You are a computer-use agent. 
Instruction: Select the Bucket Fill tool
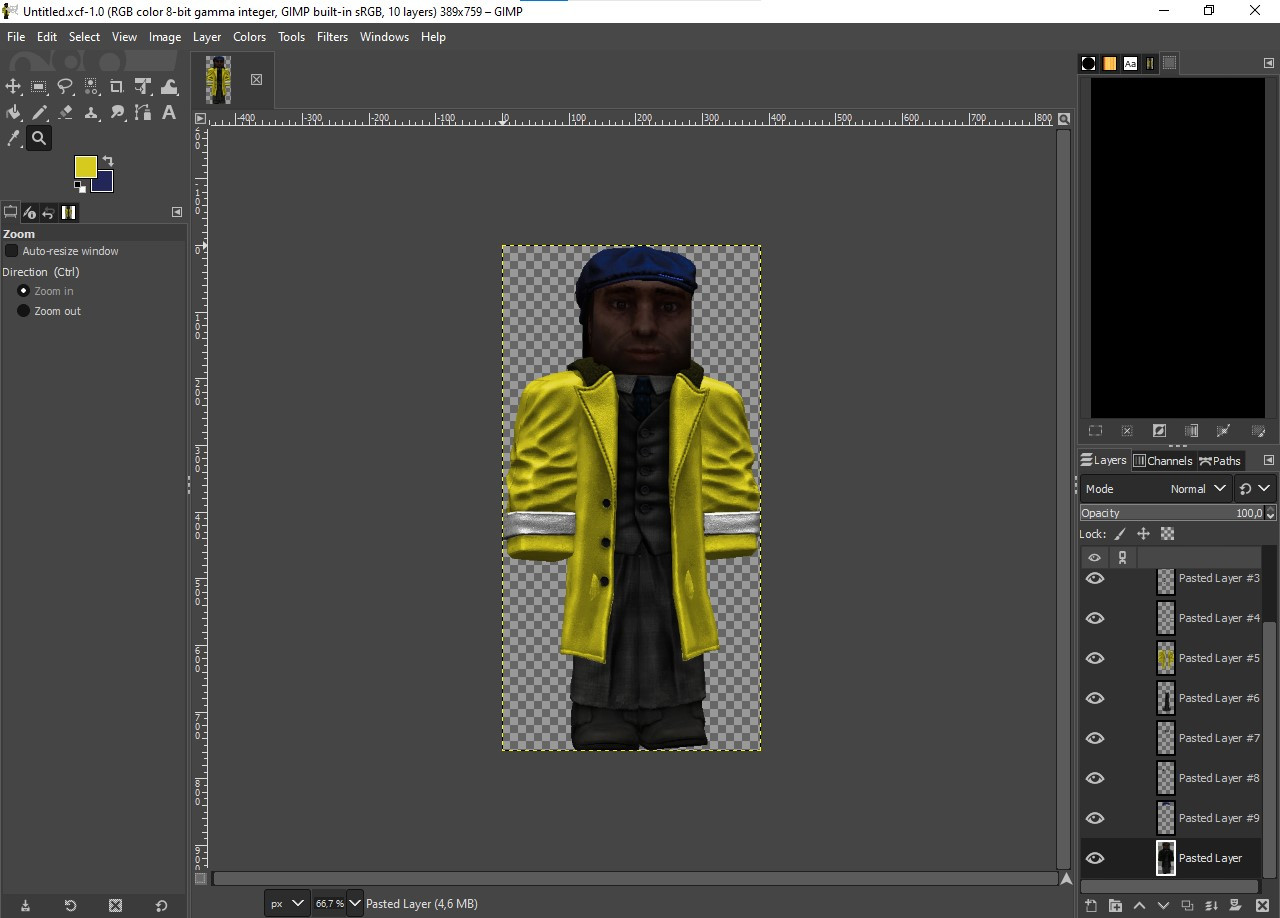click(x=13, y=113)
